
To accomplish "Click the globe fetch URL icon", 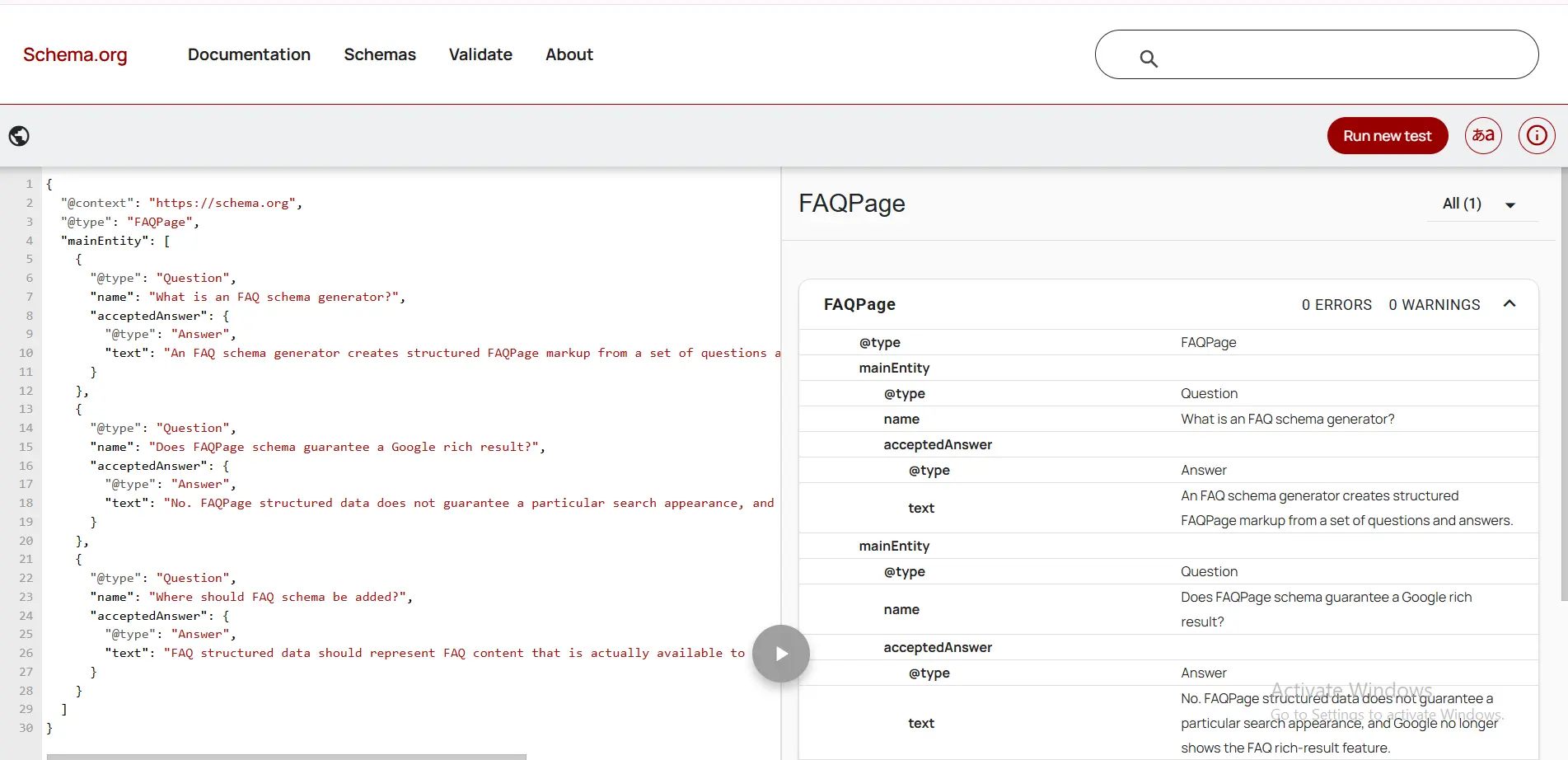I will (19, 136).
